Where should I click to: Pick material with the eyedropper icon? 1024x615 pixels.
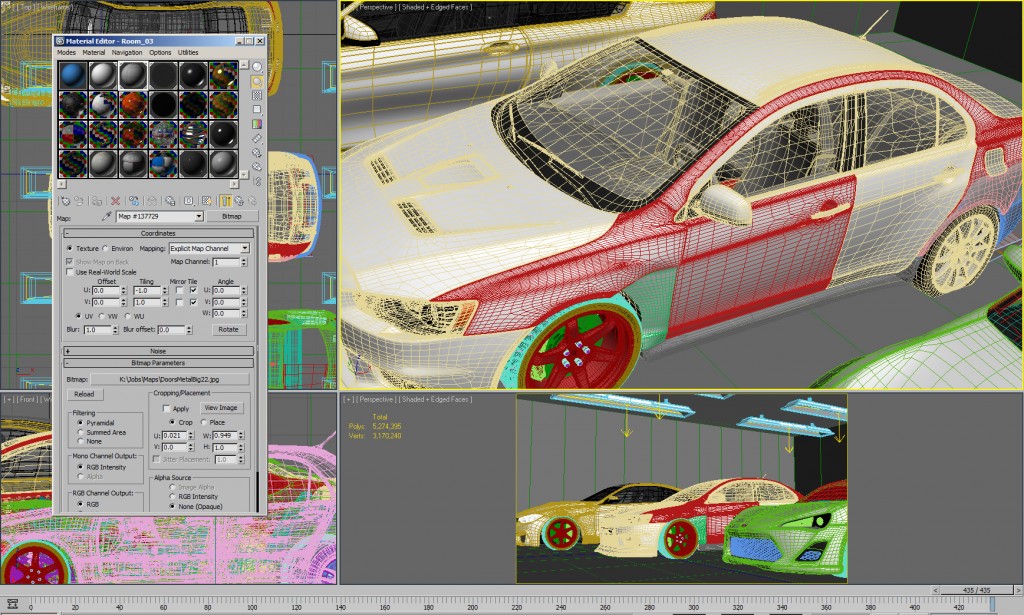point(107,216)
